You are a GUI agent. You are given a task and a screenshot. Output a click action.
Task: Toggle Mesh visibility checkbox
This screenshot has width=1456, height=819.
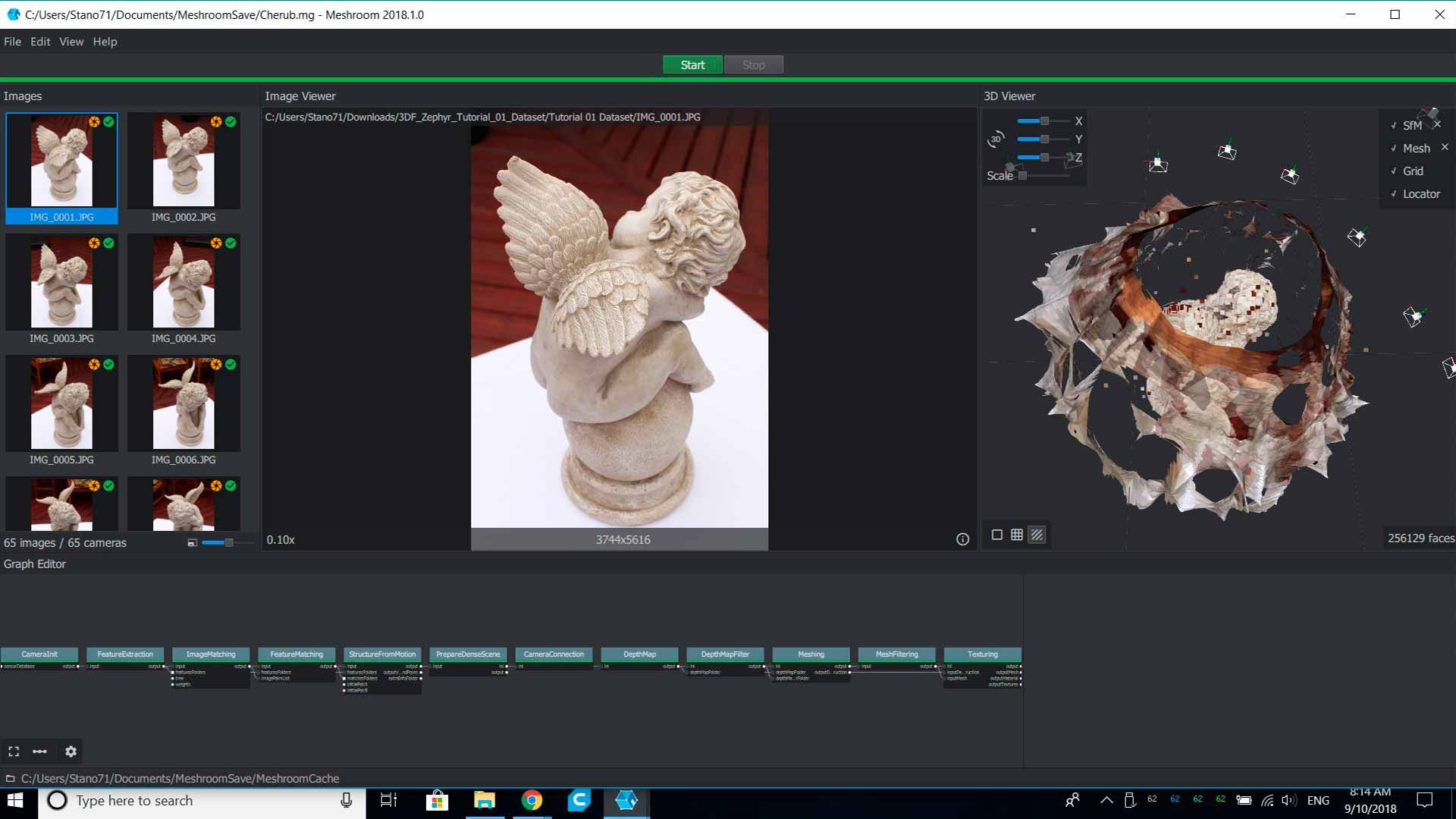click(1394, 149)
